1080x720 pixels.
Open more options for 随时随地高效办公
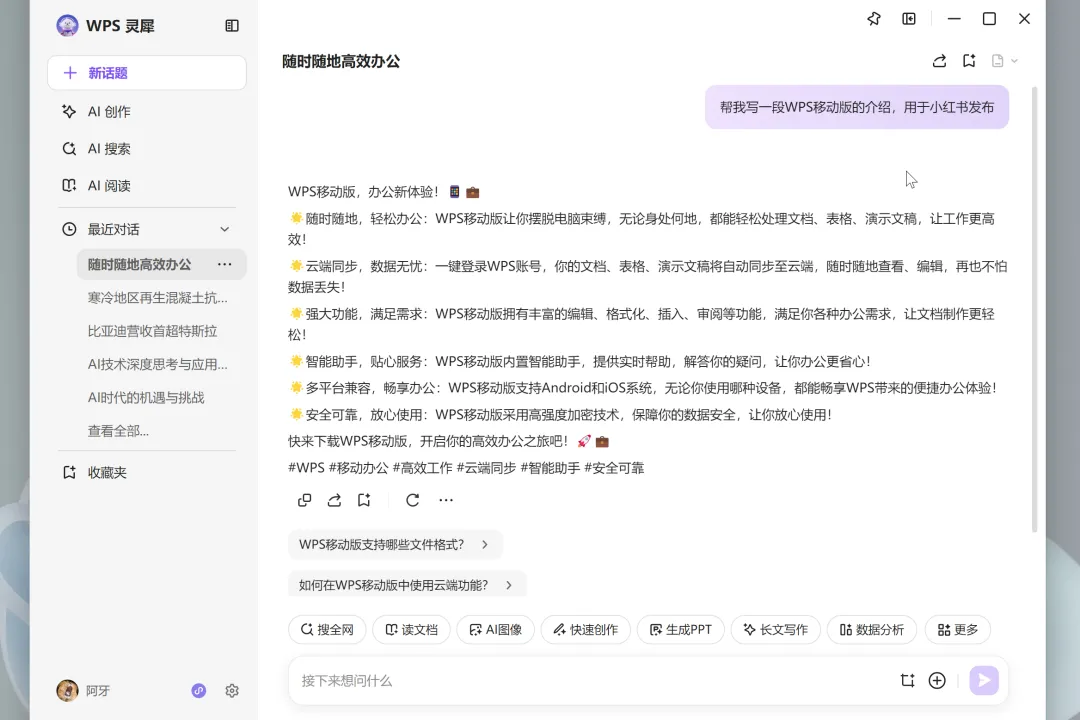[225, 265]
